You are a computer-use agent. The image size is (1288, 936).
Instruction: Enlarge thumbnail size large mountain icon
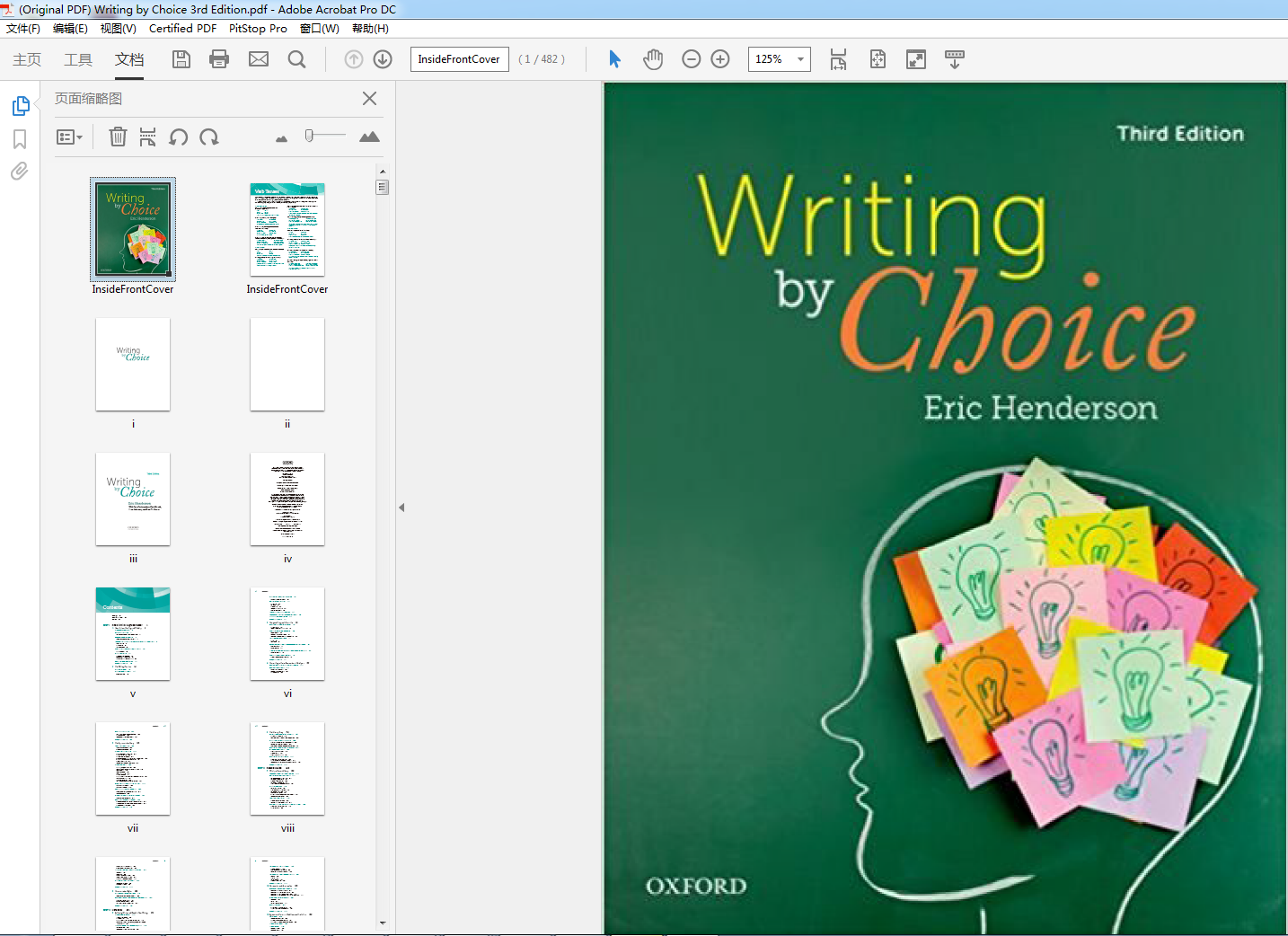[x=369, y=137]
